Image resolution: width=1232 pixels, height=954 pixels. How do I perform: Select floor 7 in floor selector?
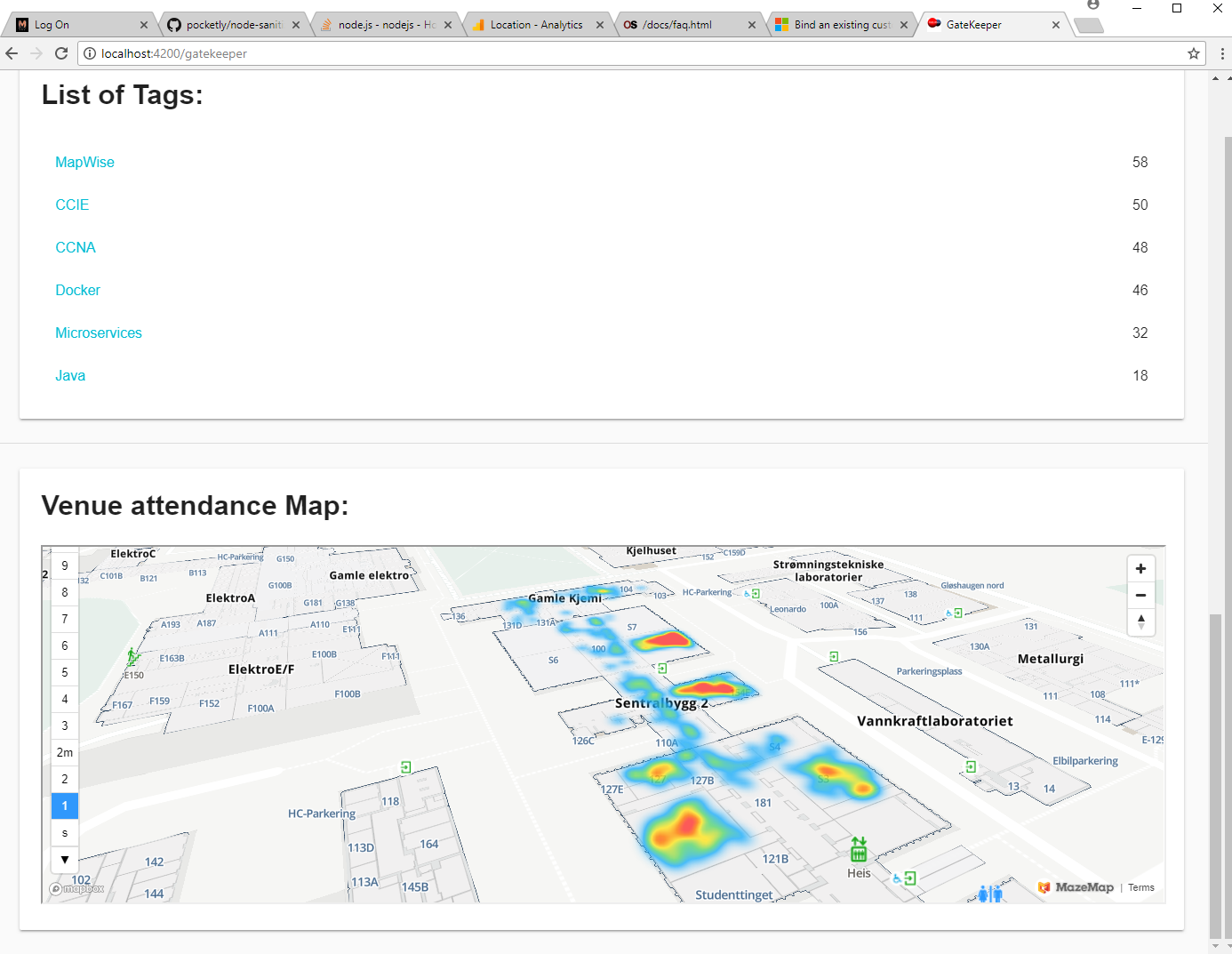pos(65,619)
